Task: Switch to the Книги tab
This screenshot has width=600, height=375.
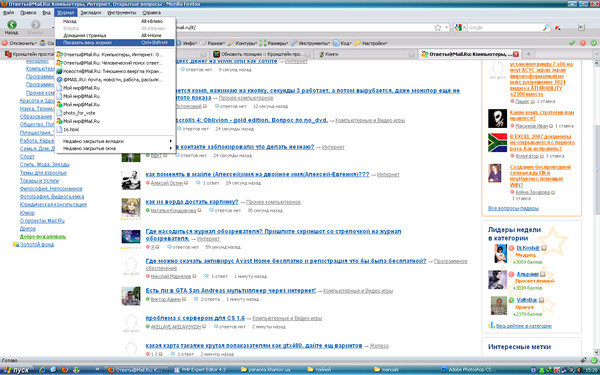Action: click(x=365, y=54)
